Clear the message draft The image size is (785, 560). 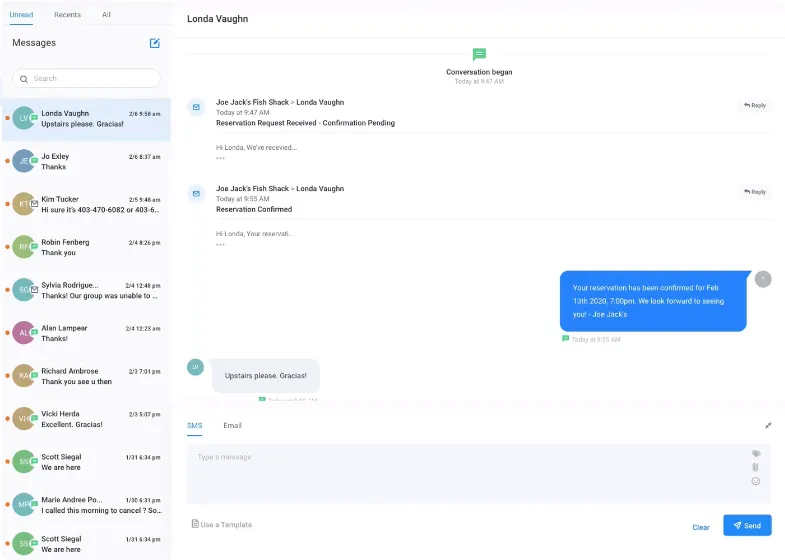pos(701,527)
